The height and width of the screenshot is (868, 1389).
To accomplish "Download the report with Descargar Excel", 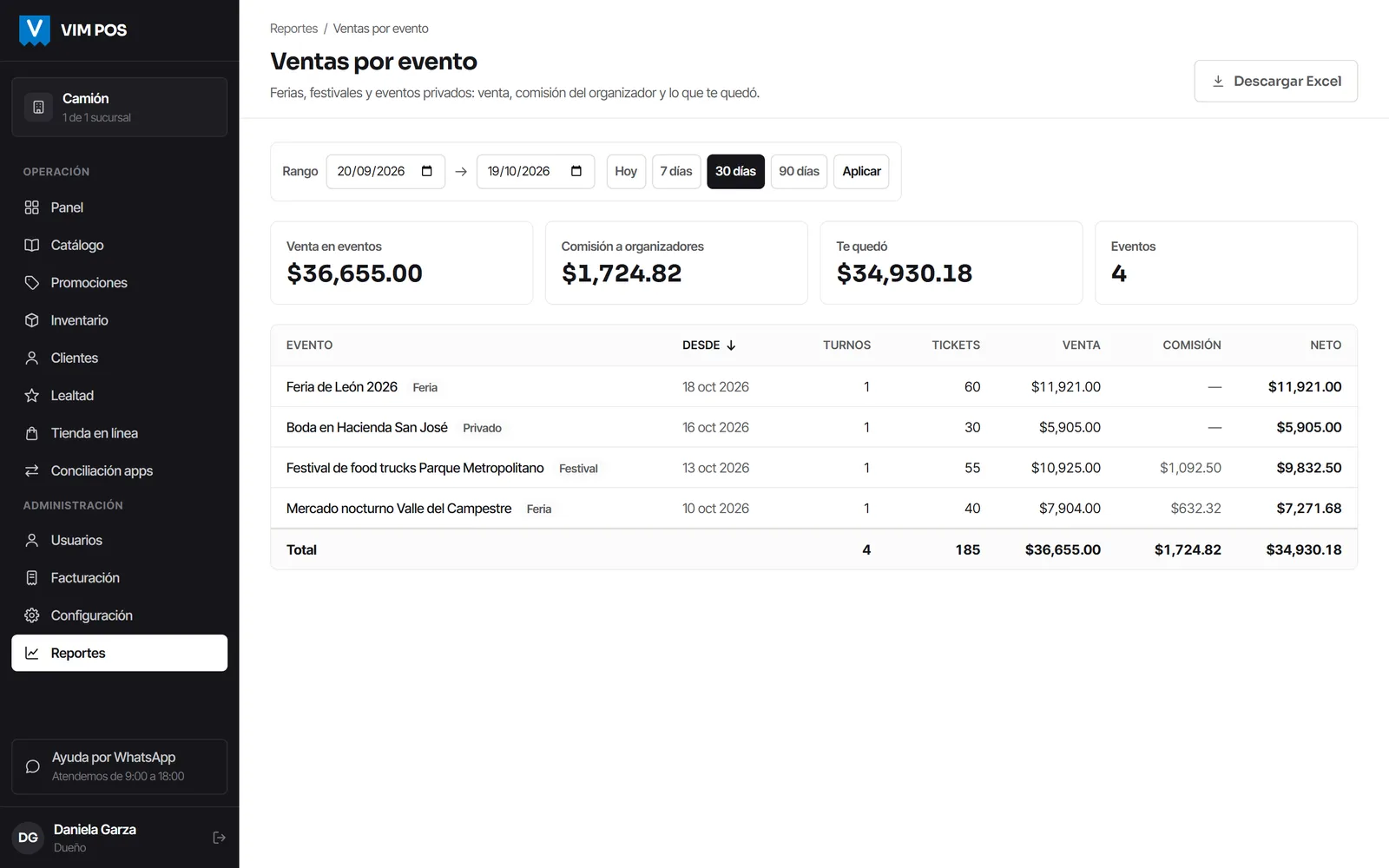I will click(x=1275, y=81).
